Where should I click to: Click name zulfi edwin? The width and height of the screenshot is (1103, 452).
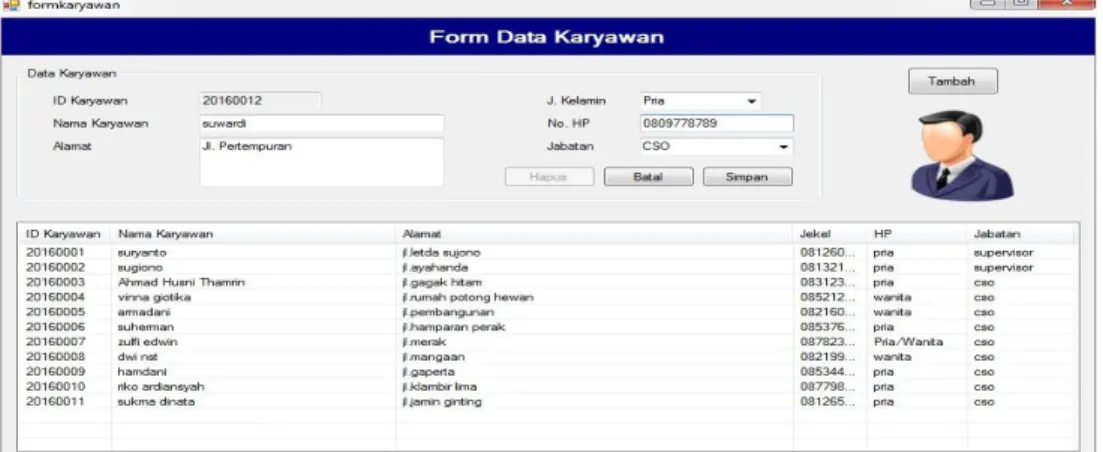[x=147, y=342]
